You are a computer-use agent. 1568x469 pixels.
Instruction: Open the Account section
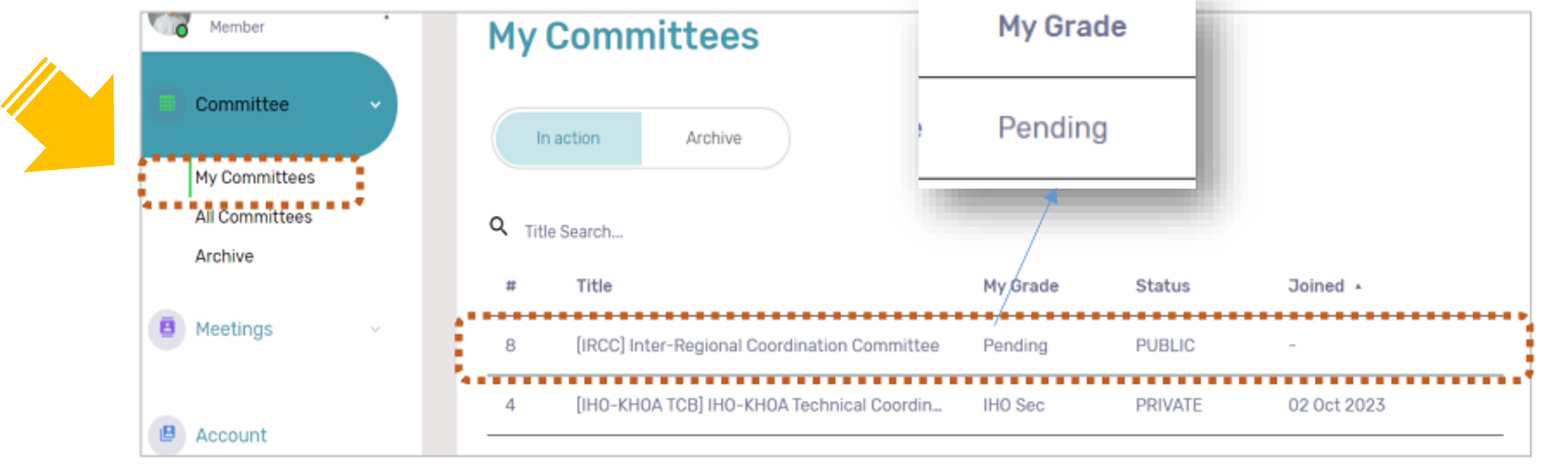tap(231, 435)
